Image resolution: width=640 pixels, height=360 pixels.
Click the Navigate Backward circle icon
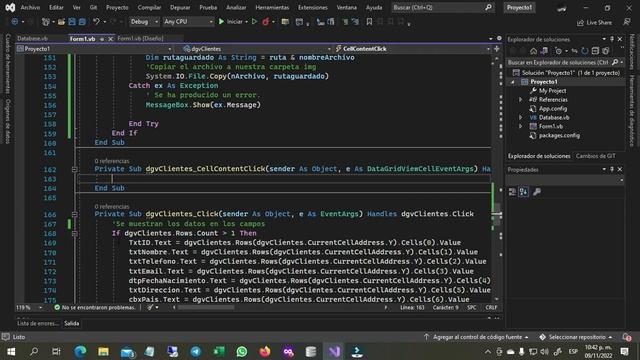tap(14, 22)
